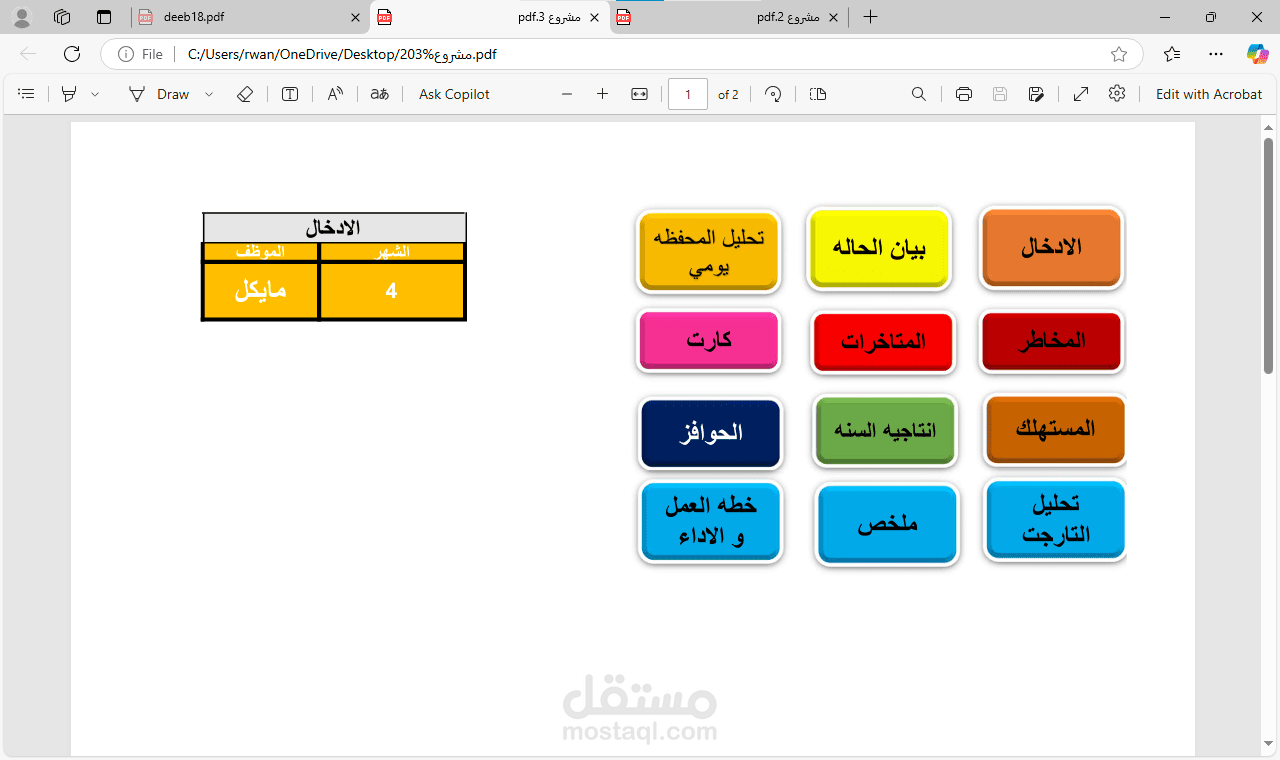Click the green انتاجيه السنه button
The image size is (1280, 760).
885,431
